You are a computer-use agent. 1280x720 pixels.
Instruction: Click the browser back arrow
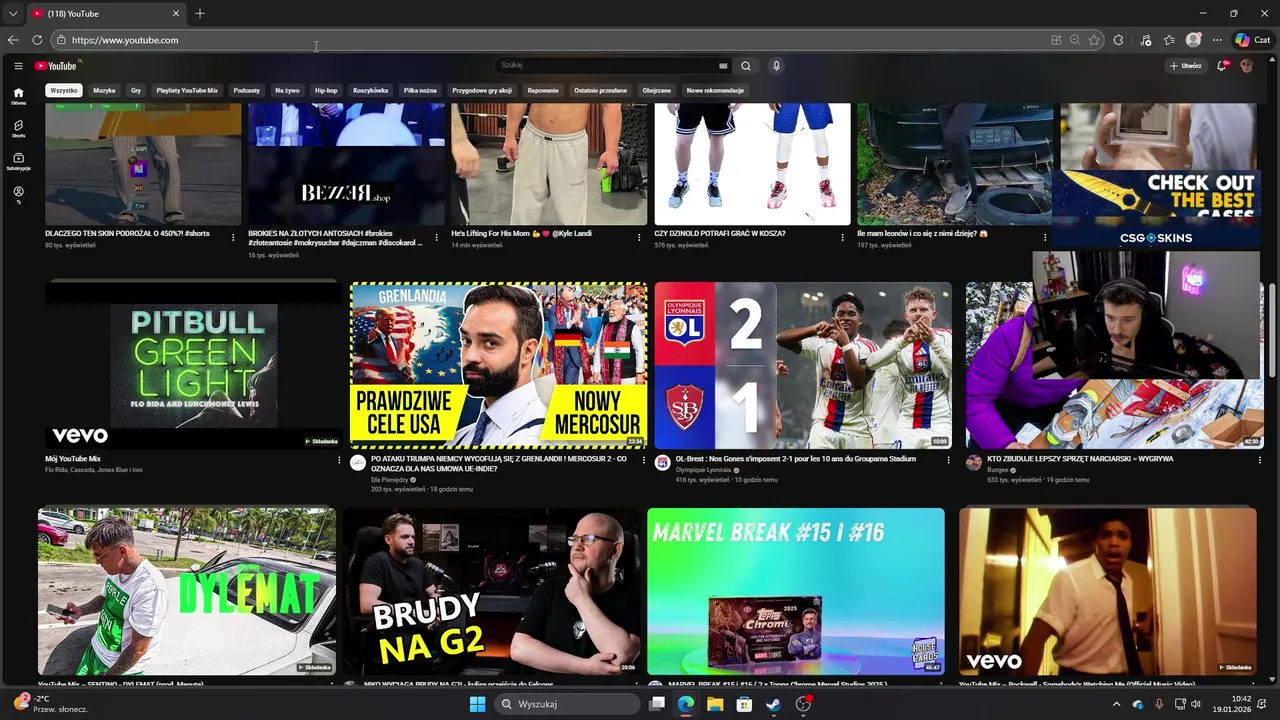point(13,40)
